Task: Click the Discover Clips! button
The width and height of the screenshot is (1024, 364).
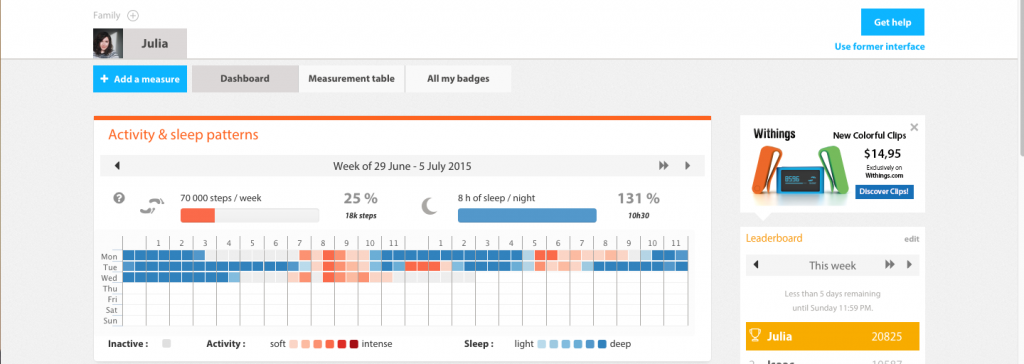Action: point(884,192)
